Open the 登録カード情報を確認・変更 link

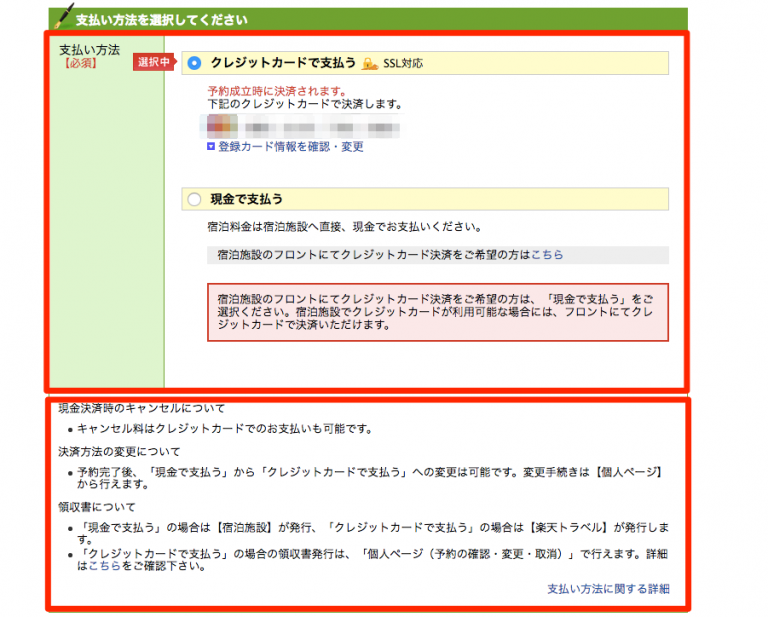pos(290,146)
